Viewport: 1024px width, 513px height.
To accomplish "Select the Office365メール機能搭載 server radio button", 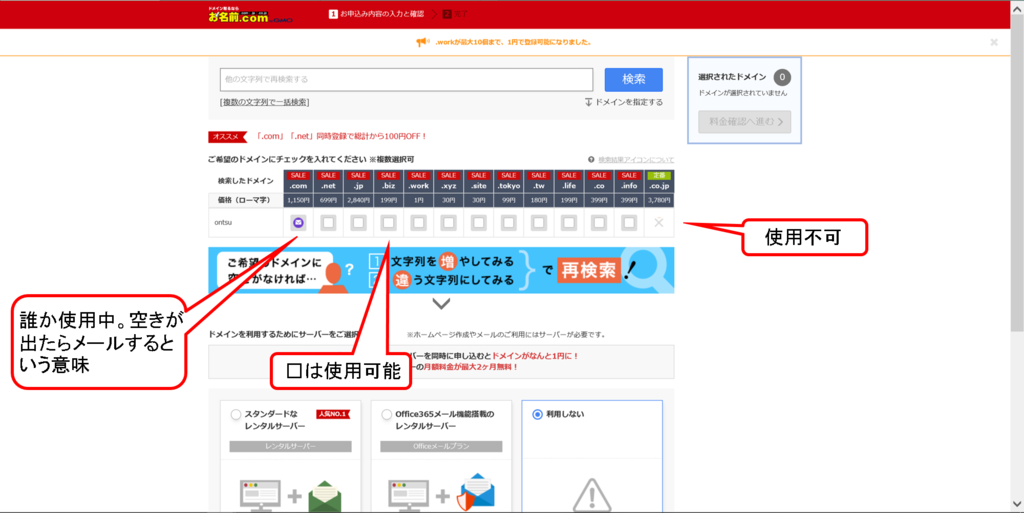I will point(387,414).
